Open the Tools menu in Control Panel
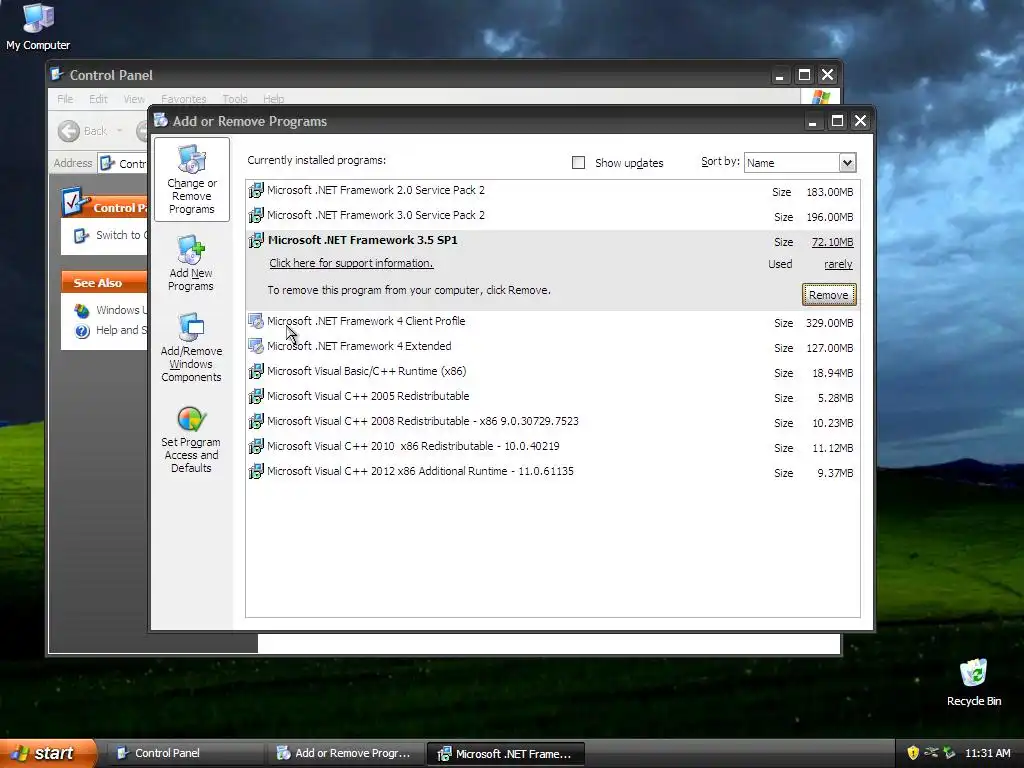The image size is (1024, 768). [234, 99]
